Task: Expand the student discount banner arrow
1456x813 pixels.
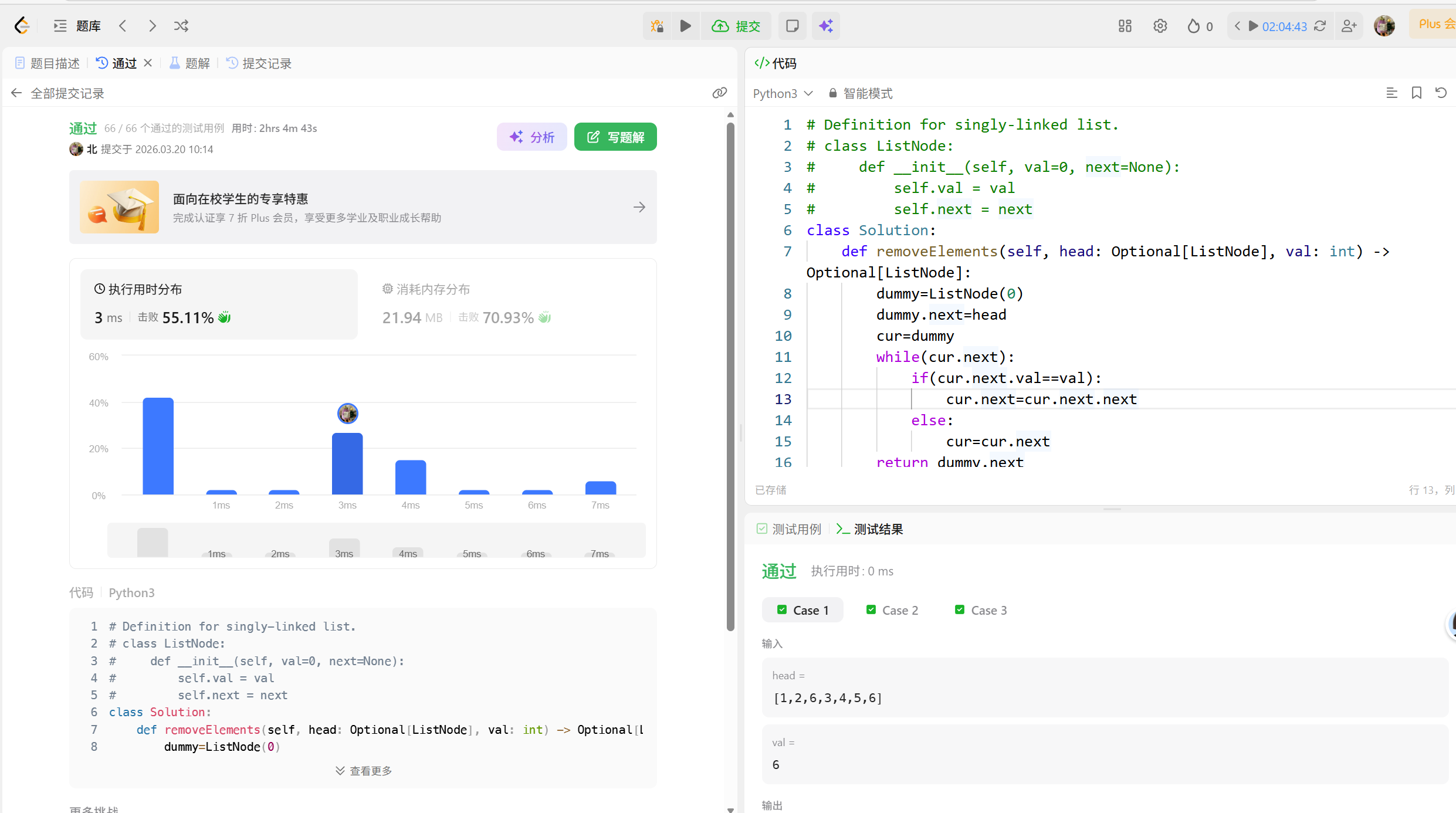Action: (639, 207)
